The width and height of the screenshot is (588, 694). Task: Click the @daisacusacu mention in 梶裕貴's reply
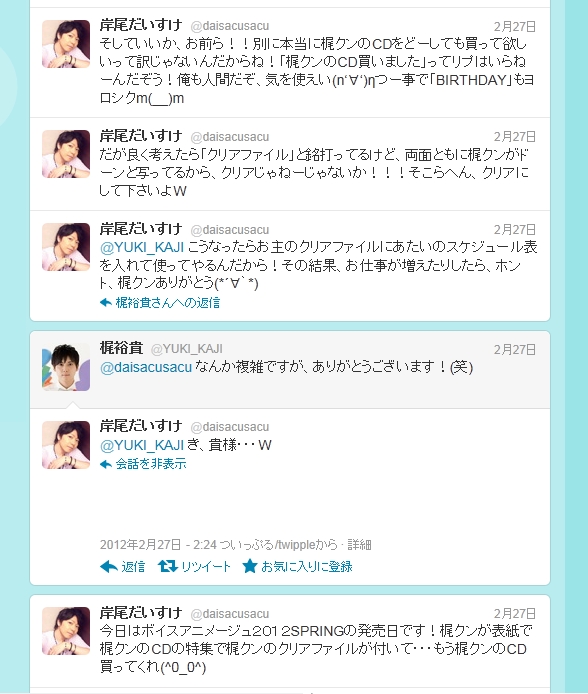coord(146,367)
